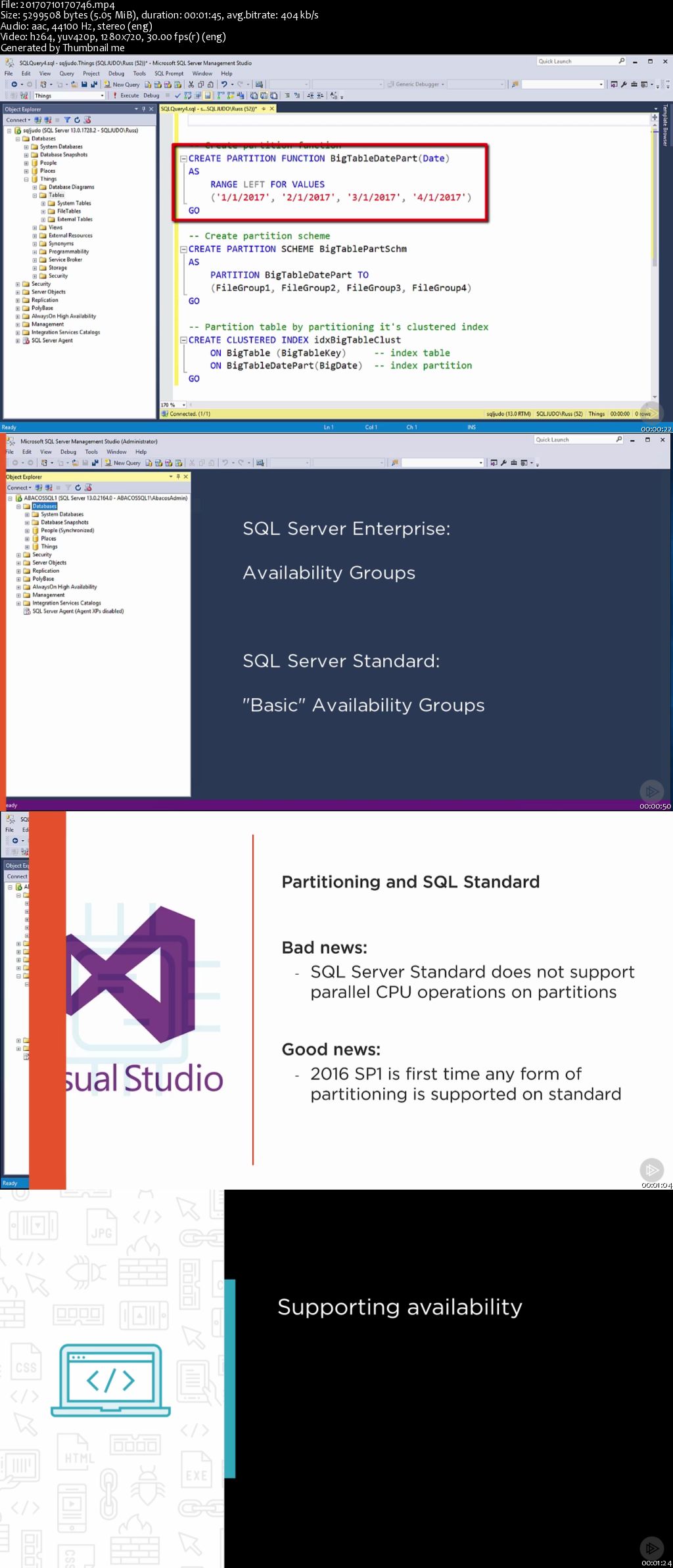Click the Debug button next to Execute
Screen dimensions: 673x1568
[152, 95]
